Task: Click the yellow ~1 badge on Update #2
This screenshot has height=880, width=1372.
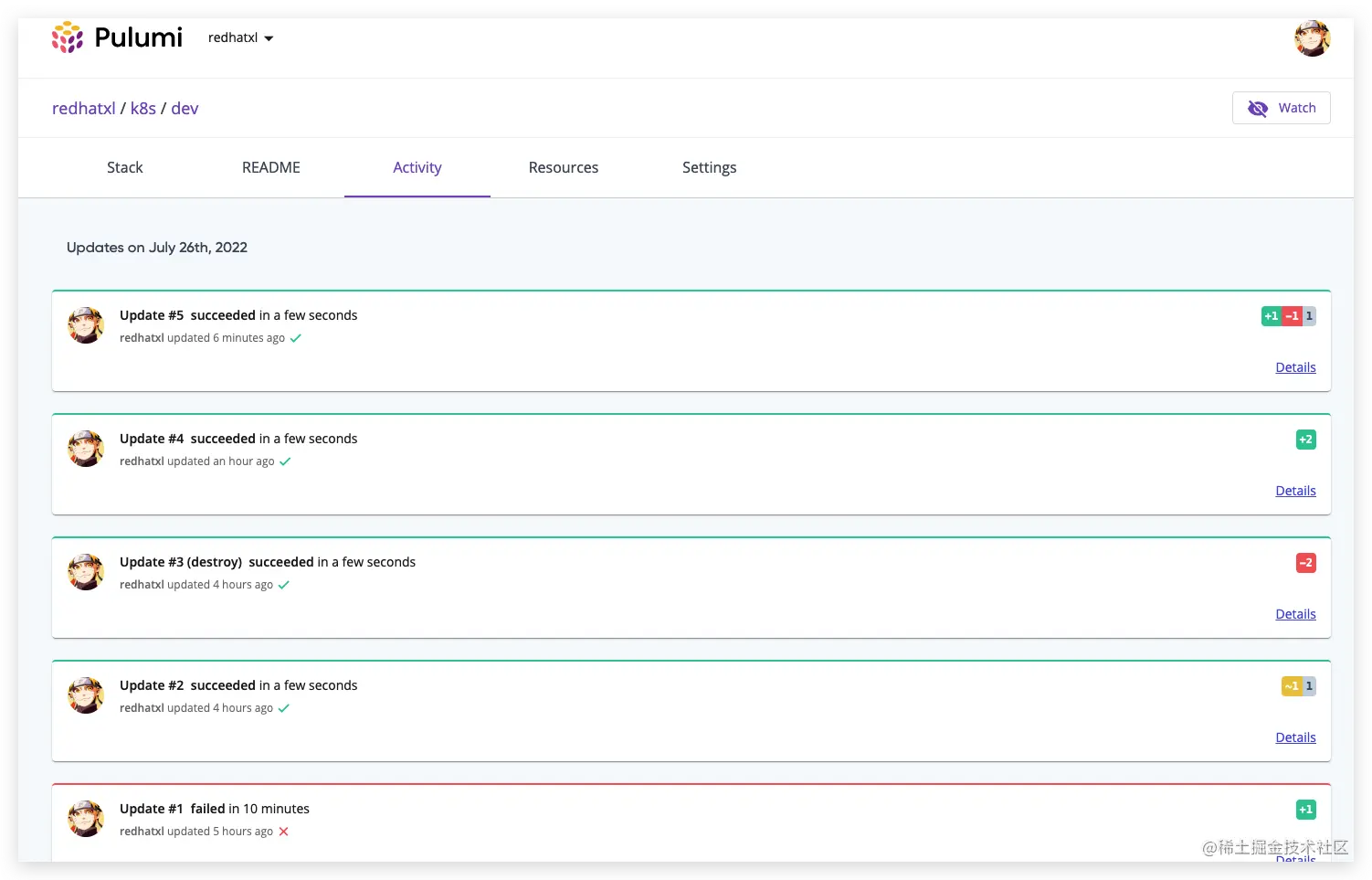Action: pyautogui.click(x=1292, y=686)
